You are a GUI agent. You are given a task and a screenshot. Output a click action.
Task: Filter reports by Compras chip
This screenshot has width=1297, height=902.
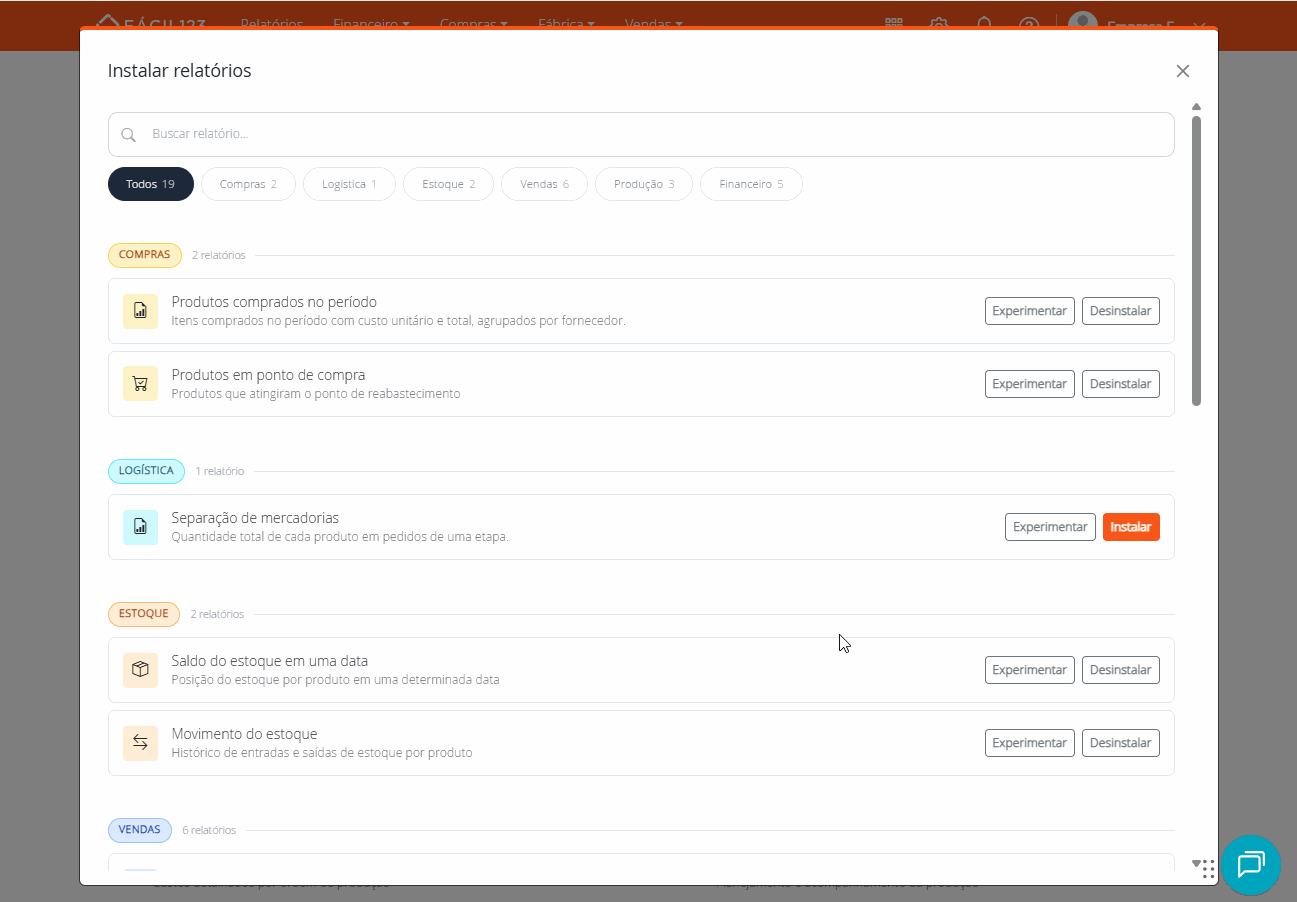click(249, 184)
